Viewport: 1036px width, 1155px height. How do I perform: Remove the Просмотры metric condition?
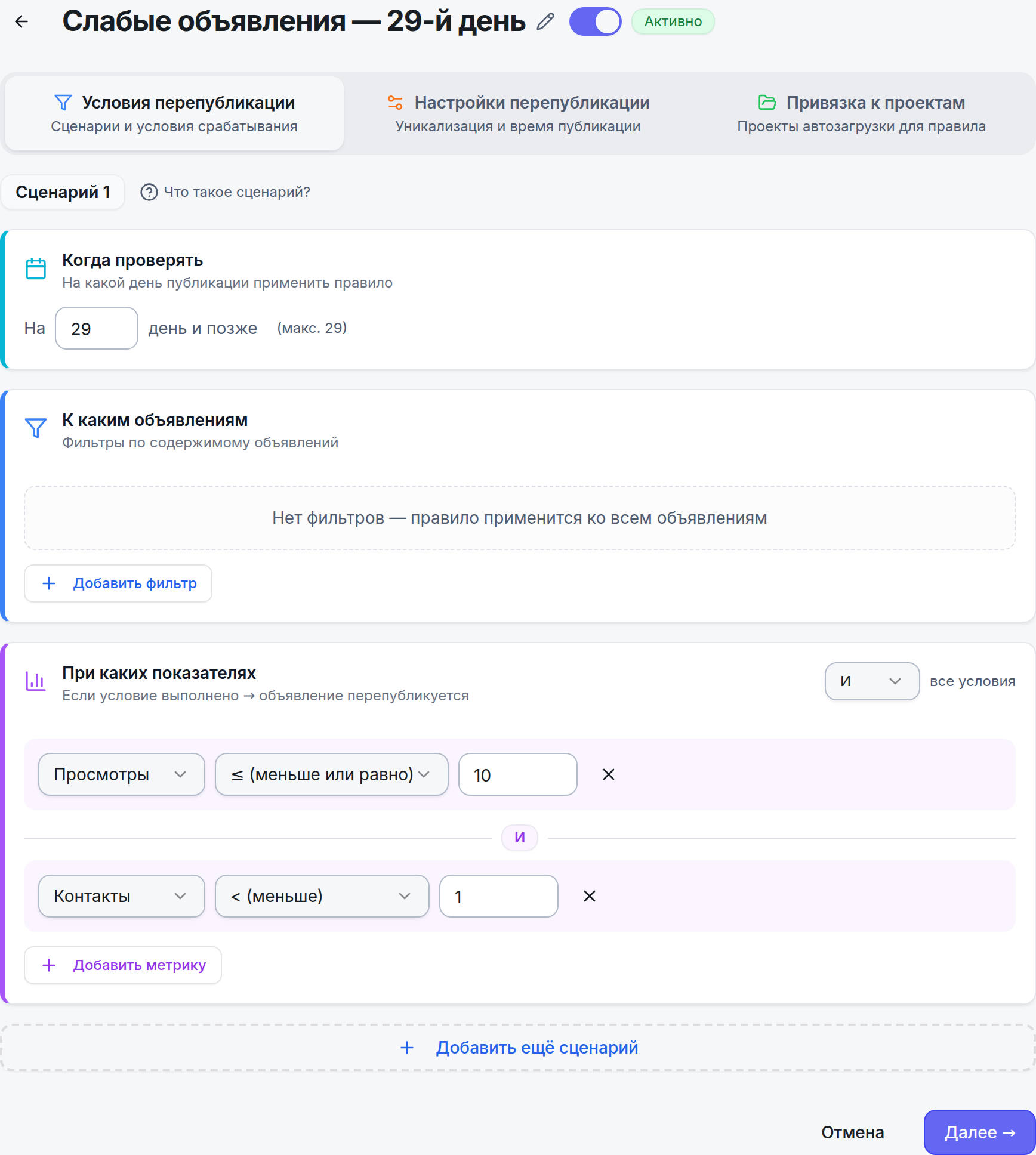coord(608,774)
